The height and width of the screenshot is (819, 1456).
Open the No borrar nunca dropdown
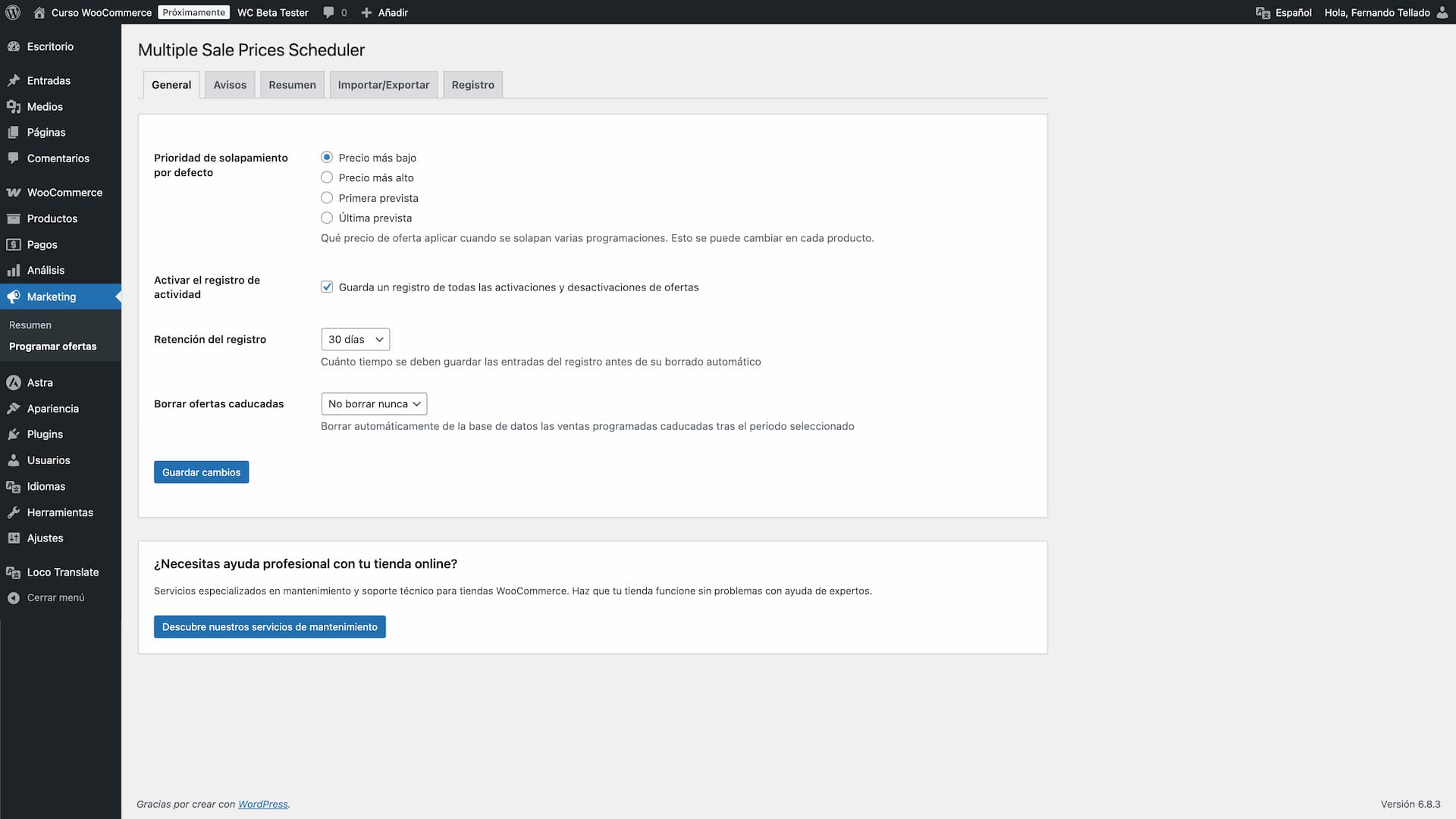373,403
